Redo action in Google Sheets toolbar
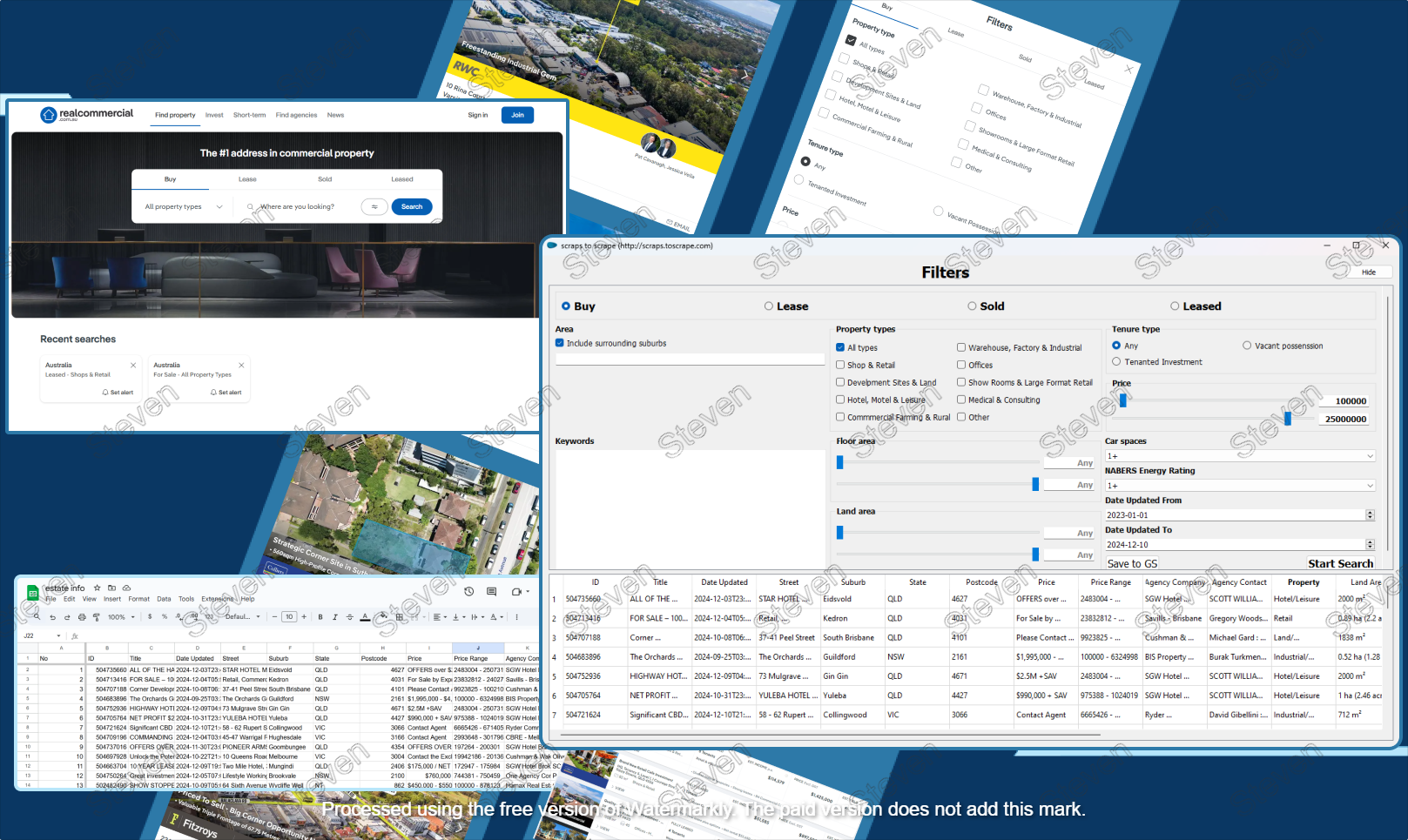The image size is (1408, 840). click(x=67, y=617)
